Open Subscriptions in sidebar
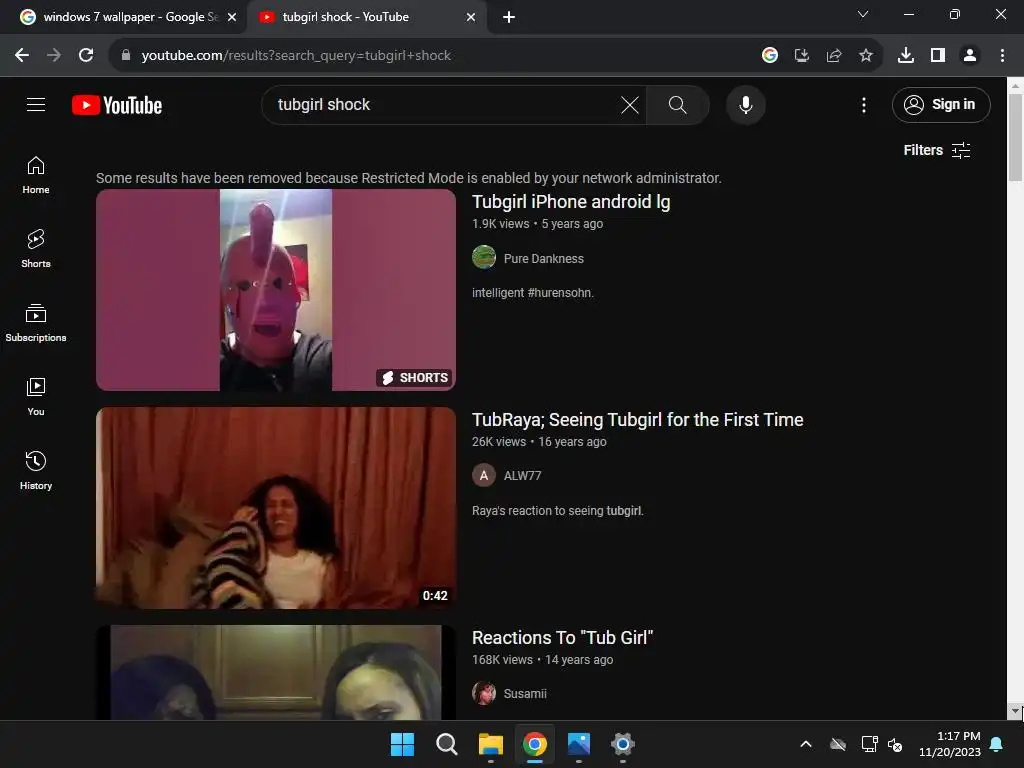Screen dimensions: 1024x768 coord(36,323)
